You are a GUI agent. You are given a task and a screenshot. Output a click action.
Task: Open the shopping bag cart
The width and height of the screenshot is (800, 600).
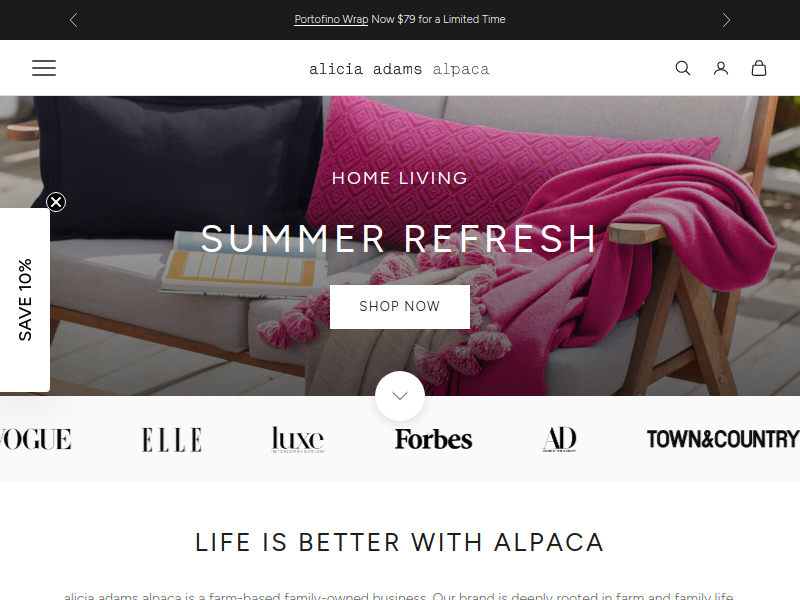coord(759,68)
